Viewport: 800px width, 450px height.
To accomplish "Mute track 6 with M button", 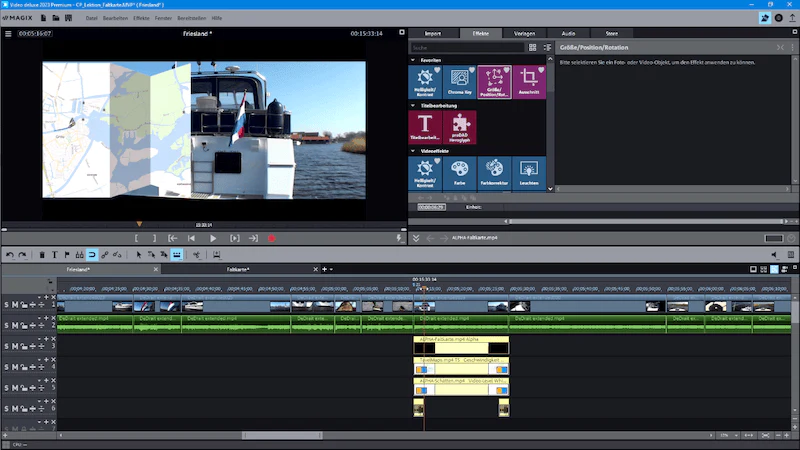I will (x=15, y=409).
